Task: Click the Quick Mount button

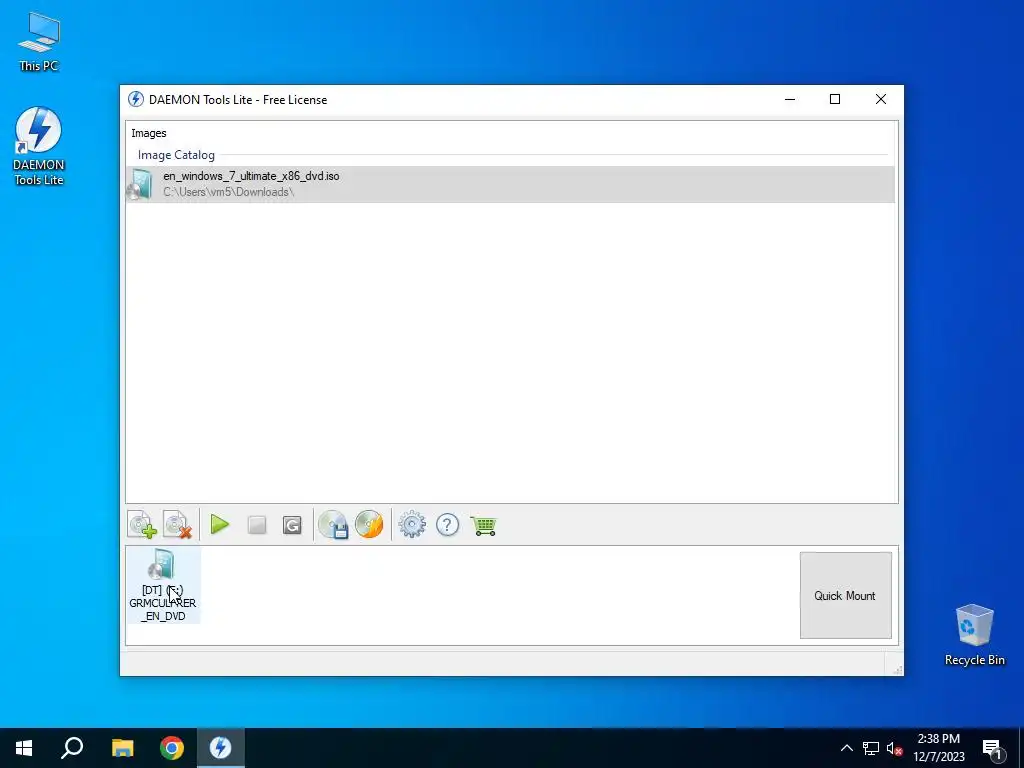Action: (x=846, y=596)
